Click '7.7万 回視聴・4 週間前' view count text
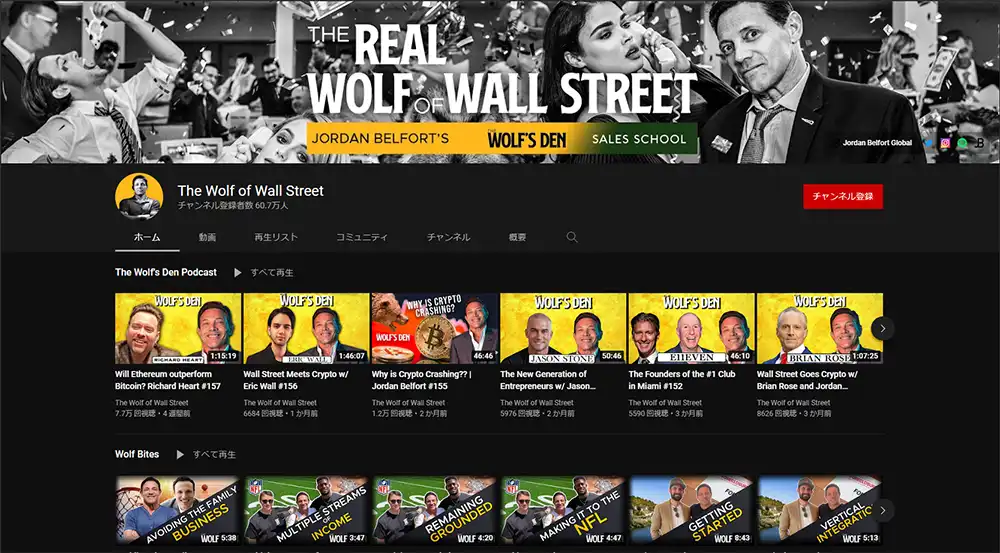 (x=152, y=413)
